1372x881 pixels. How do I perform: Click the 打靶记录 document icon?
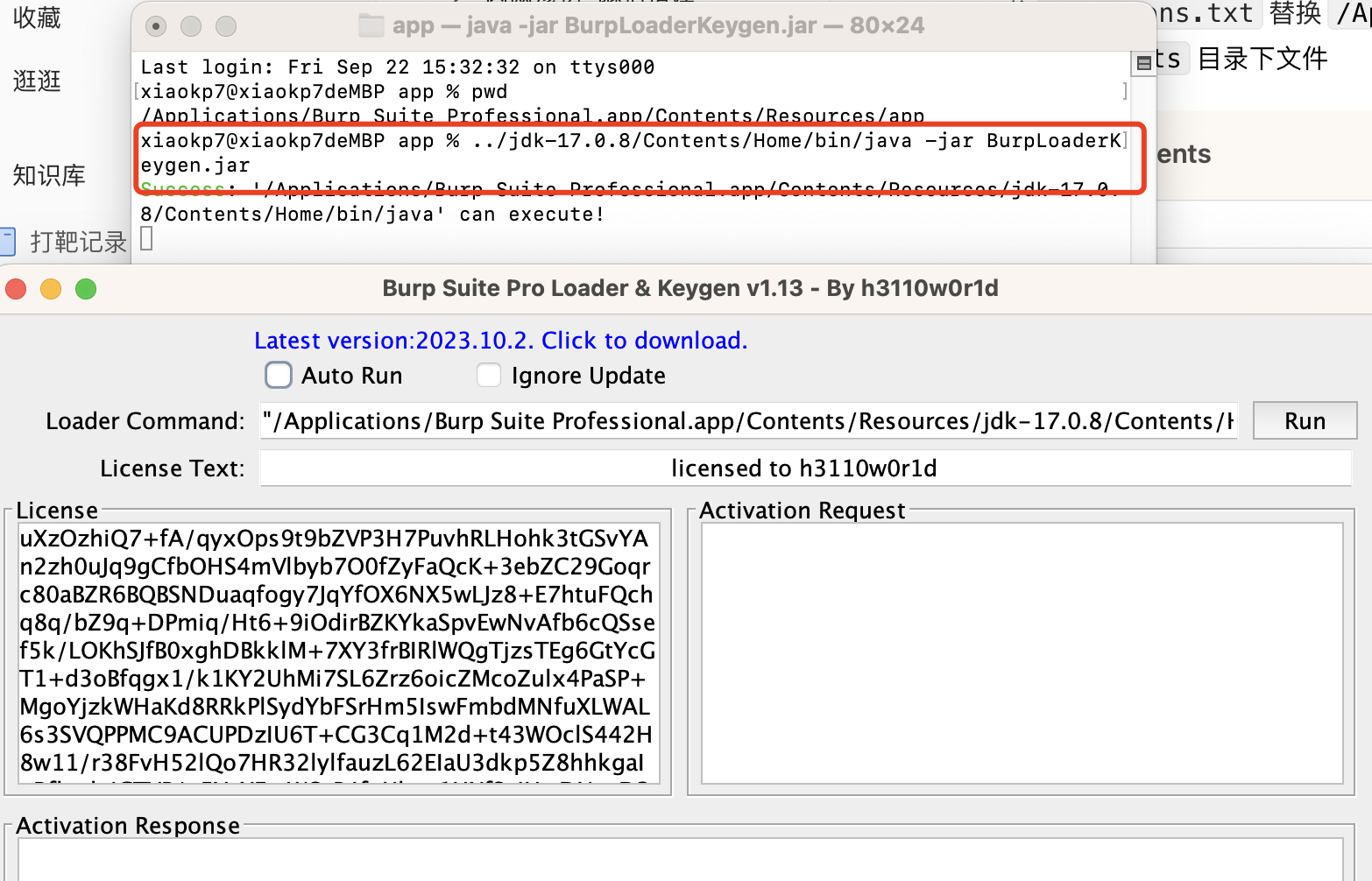[8, 242]
